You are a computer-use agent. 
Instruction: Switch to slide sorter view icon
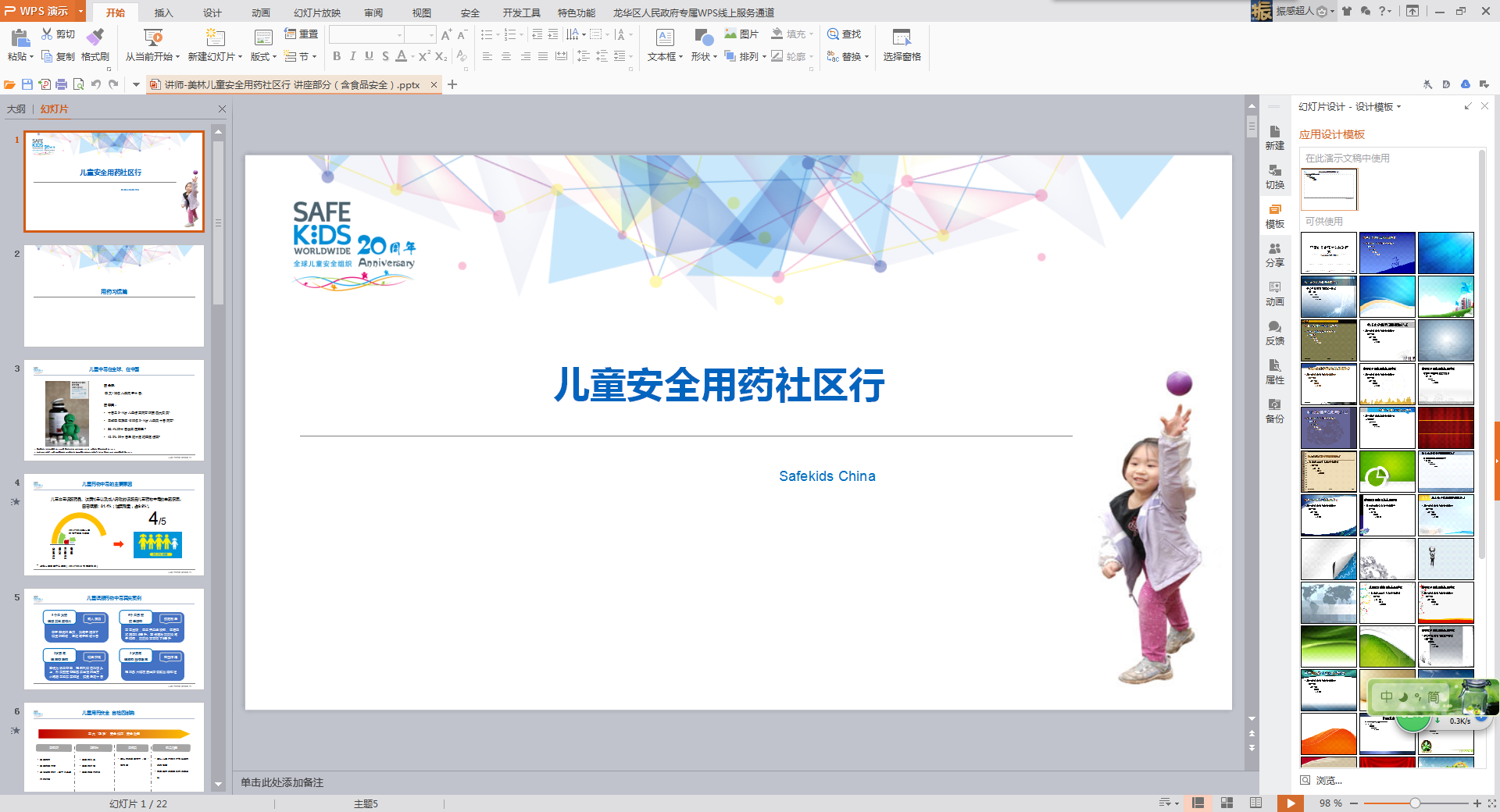[x=1227, y=803]
